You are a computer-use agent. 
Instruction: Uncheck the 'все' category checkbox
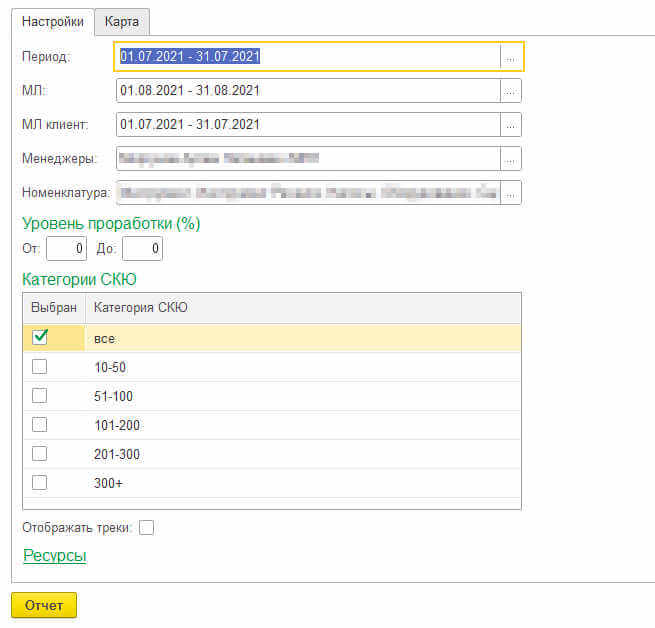tap(40, 337)
